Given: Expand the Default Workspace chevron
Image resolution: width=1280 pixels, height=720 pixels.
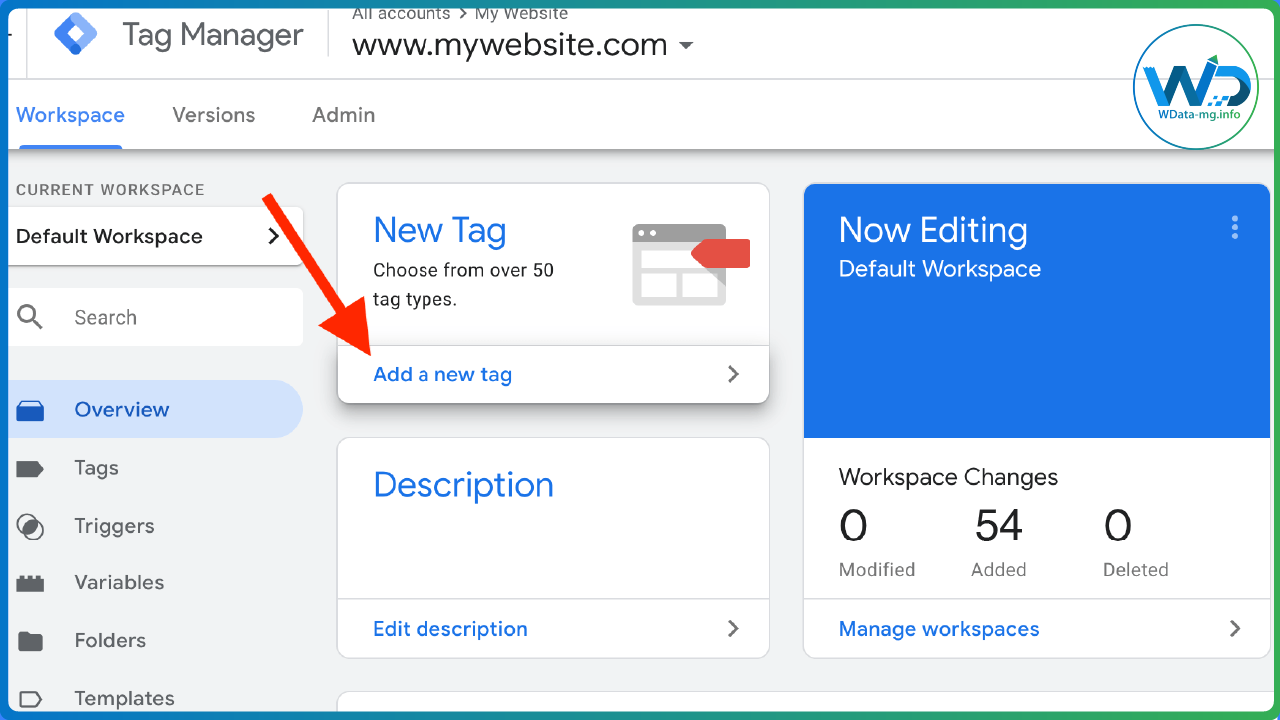Looking at the screenshot, I should pos(272,236).
